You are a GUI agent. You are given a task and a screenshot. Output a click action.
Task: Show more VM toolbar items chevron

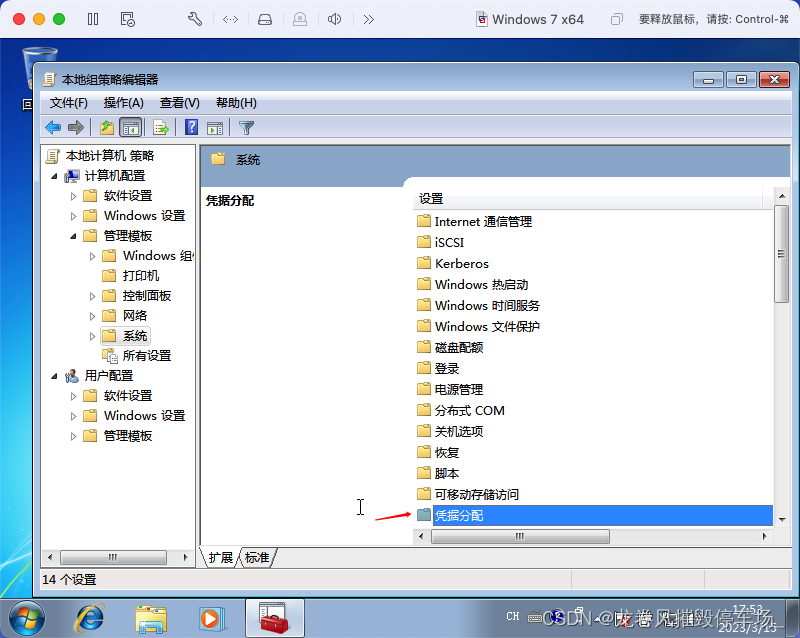point(369,19)
